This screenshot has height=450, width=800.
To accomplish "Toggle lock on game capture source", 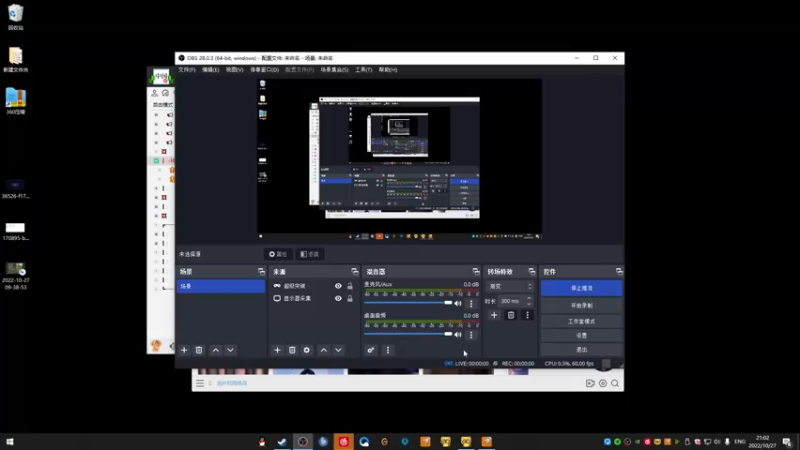I will point(350,286).
